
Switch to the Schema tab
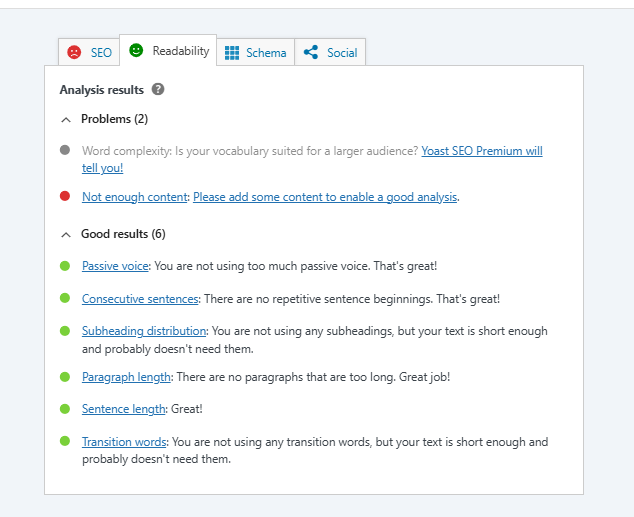coord(266,53)
